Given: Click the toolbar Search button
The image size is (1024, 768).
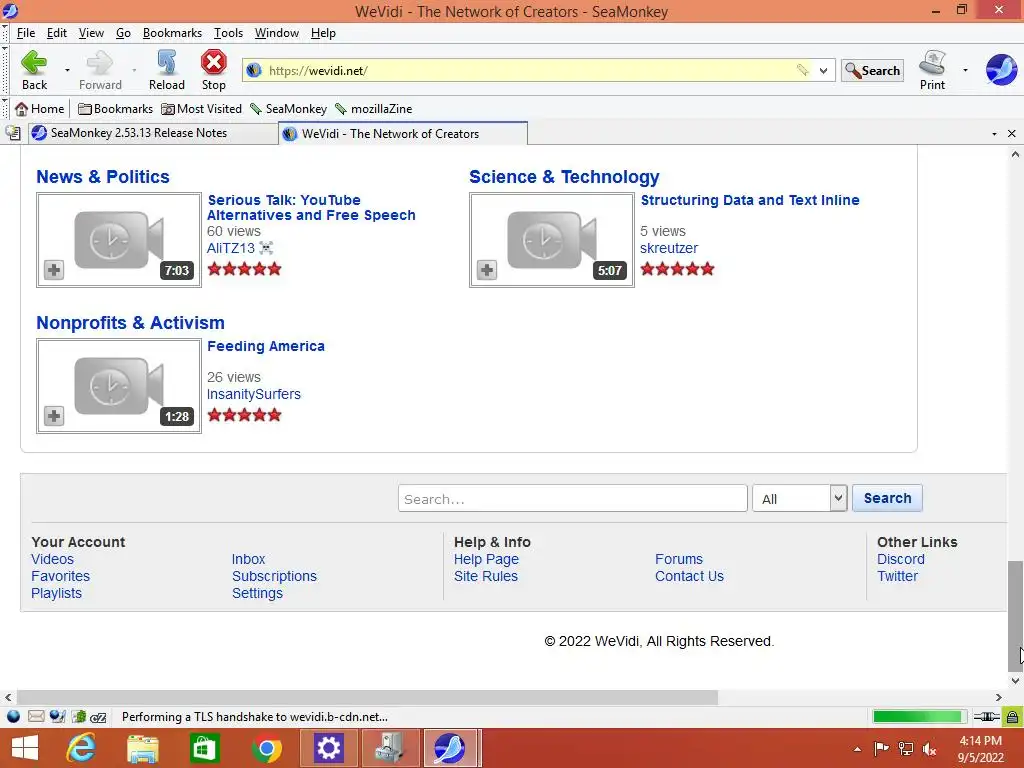Looking at the screenshot, I should click(x=872, y=70).
